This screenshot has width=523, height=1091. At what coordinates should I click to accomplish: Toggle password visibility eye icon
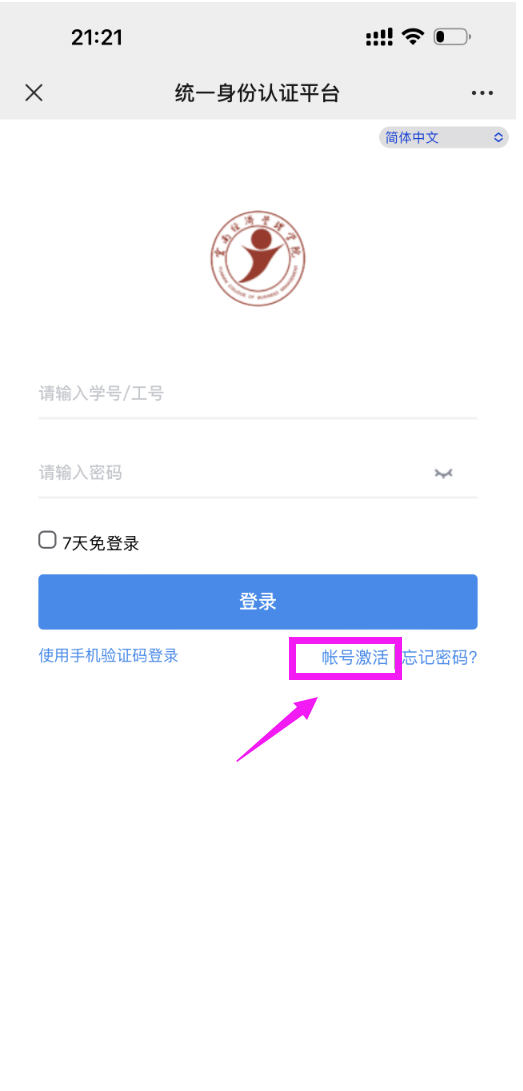tap(444, 473)
